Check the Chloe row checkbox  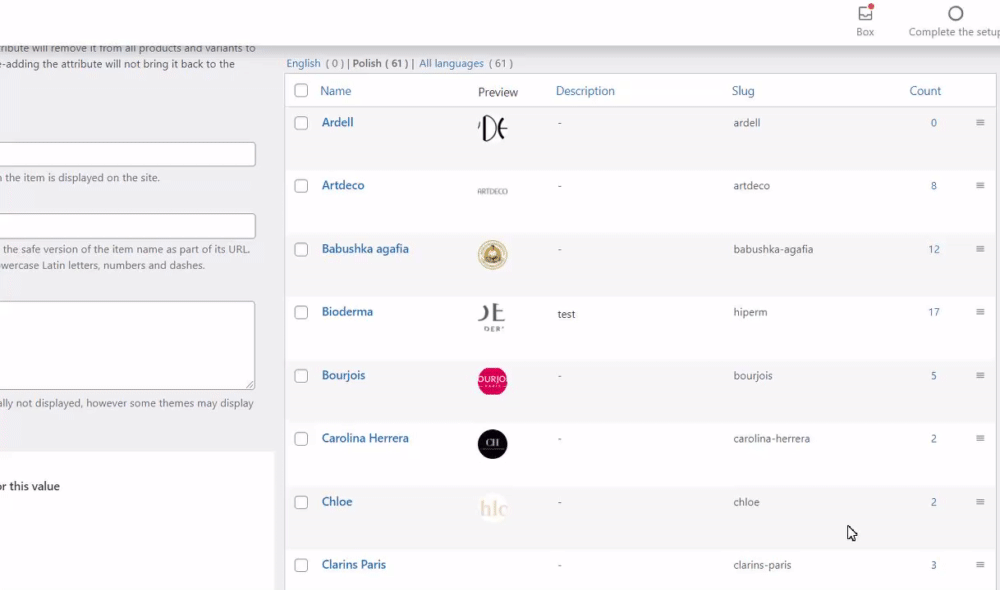301,502
